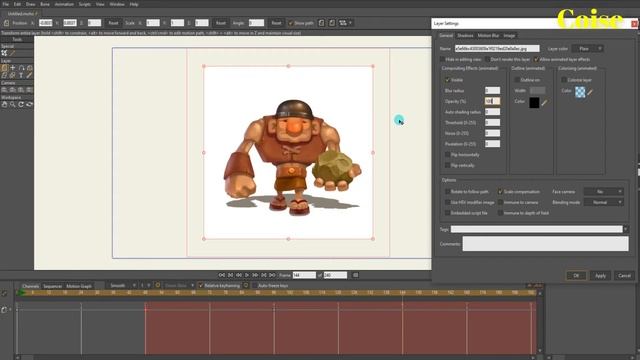Screen dimensions: 640x360
Task: Open the Face camera dropdown
Action: tap(603, 191)
